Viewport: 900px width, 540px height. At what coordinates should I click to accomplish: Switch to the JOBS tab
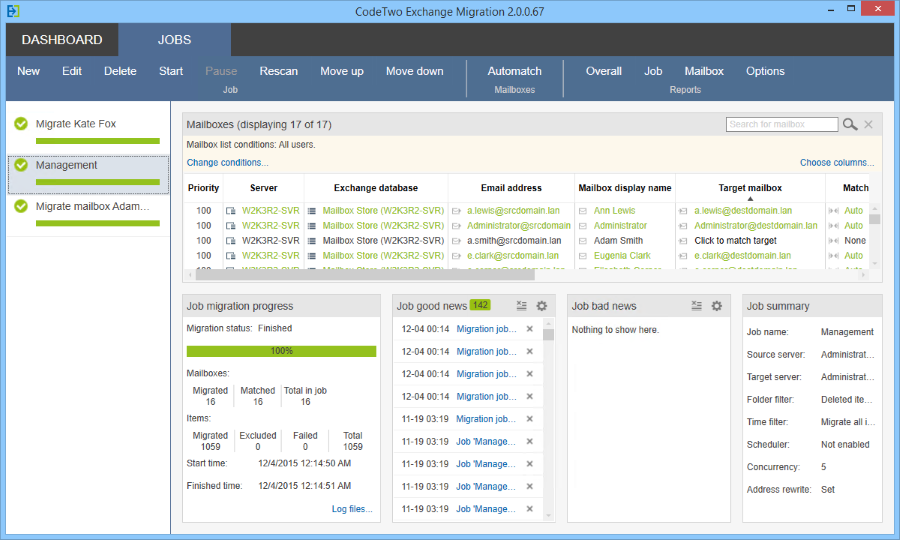click(174, 40)
